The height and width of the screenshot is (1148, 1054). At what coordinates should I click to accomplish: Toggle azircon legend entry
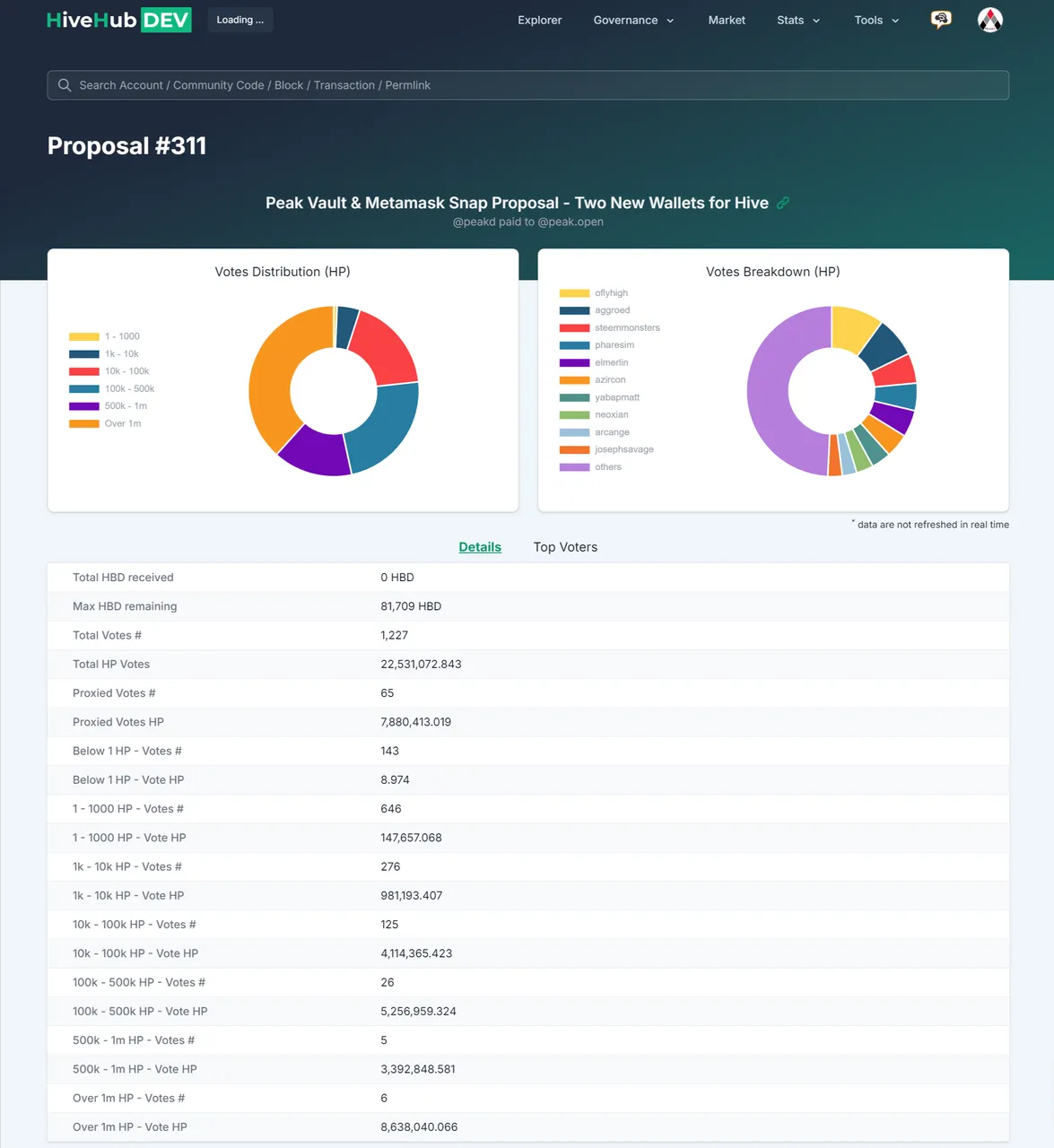[593, 380]
